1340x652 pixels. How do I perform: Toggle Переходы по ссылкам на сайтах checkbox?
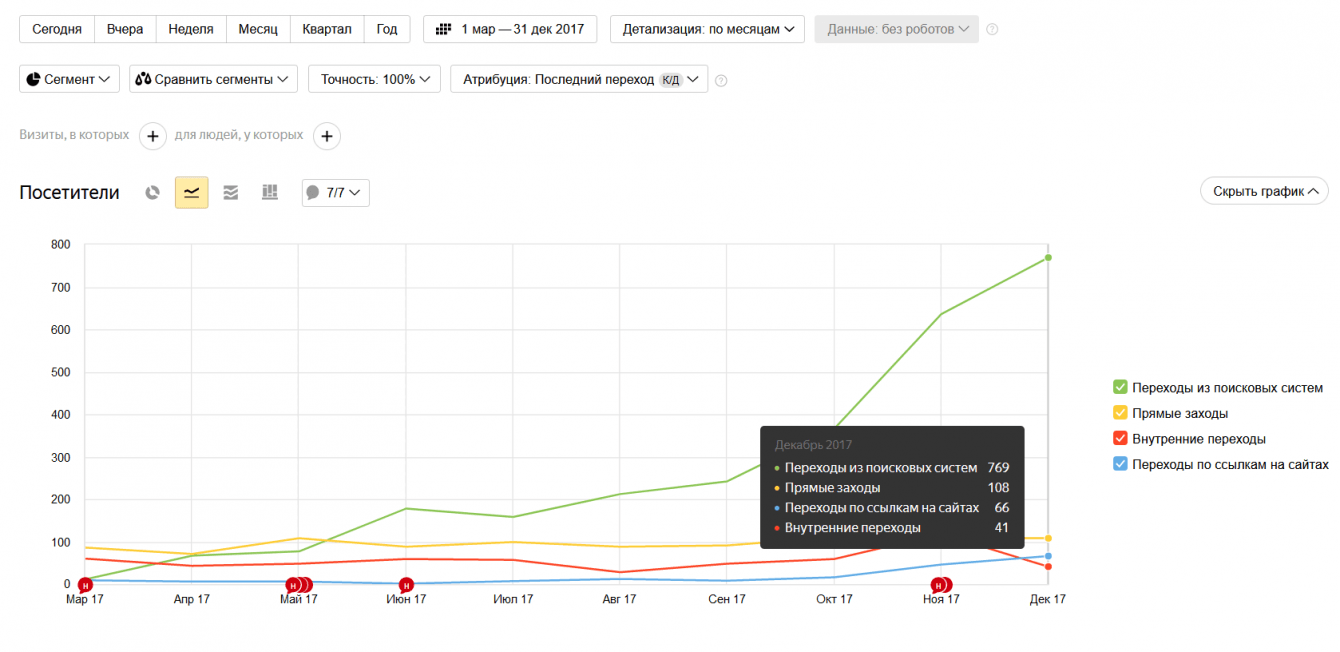pyautogui.click(x=1121, y=464)
